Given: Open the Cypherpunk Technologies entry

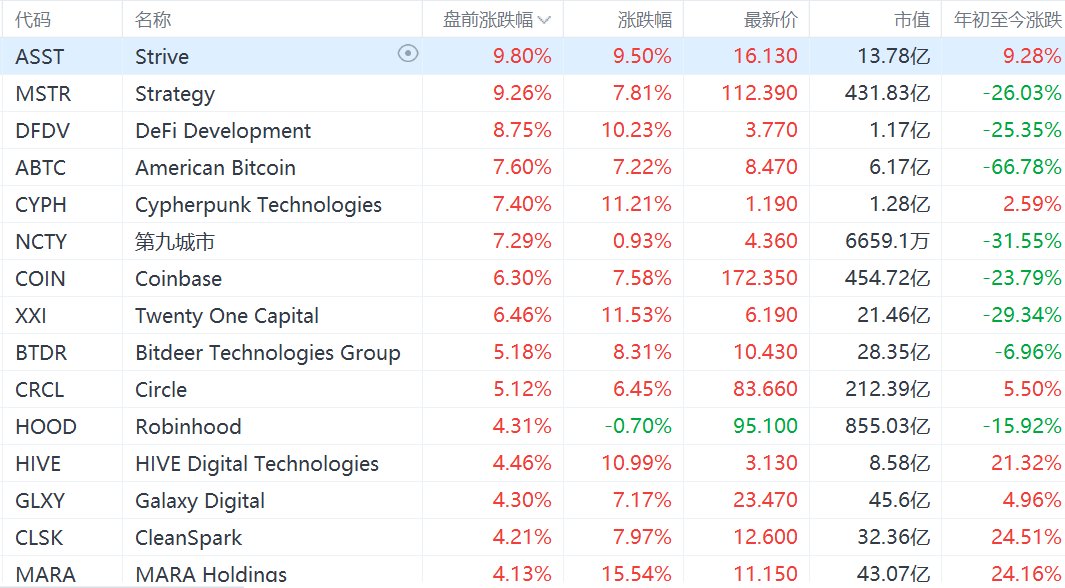Looking at the screenshot, I should pos(258,204).
